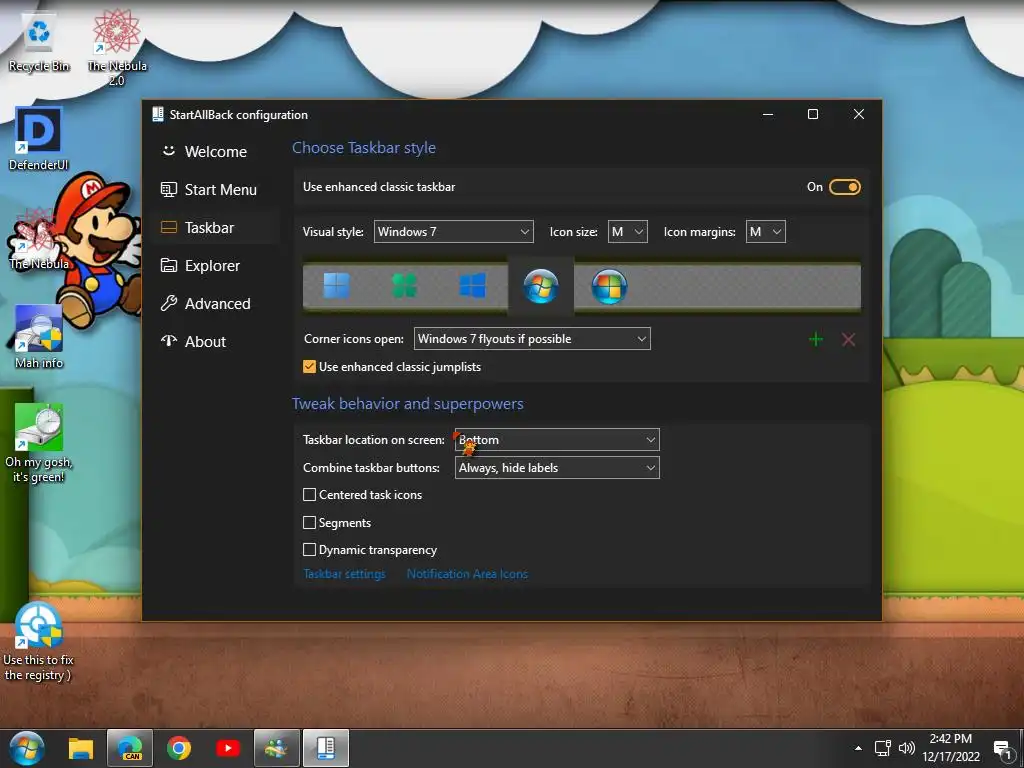1024x768 pixels.
Task: Uncheck Use enhanced classic jumplists
Action: pyautogui.click(x=310, y=367)
